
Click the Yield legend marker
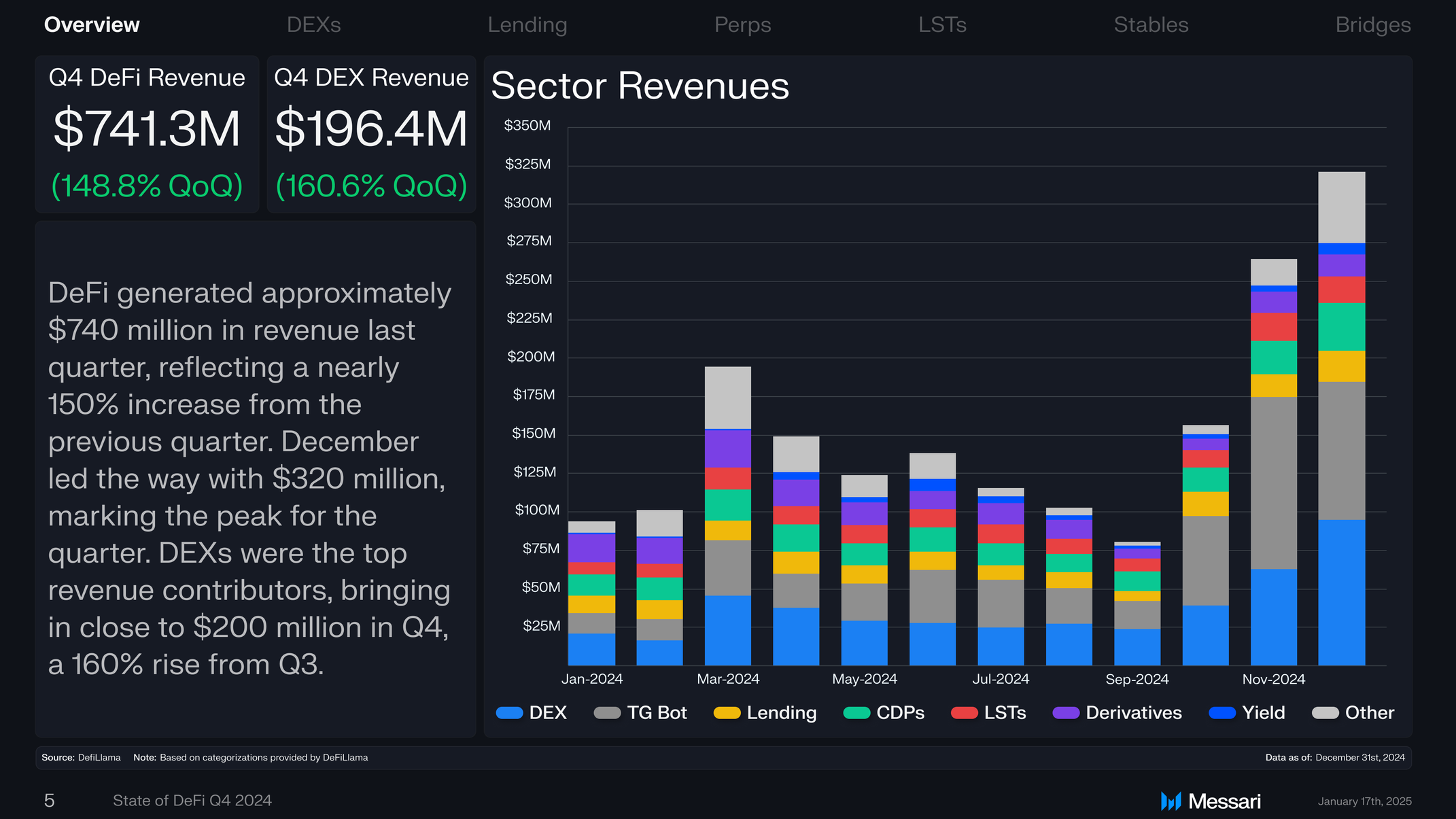[x=1222, y=712]
